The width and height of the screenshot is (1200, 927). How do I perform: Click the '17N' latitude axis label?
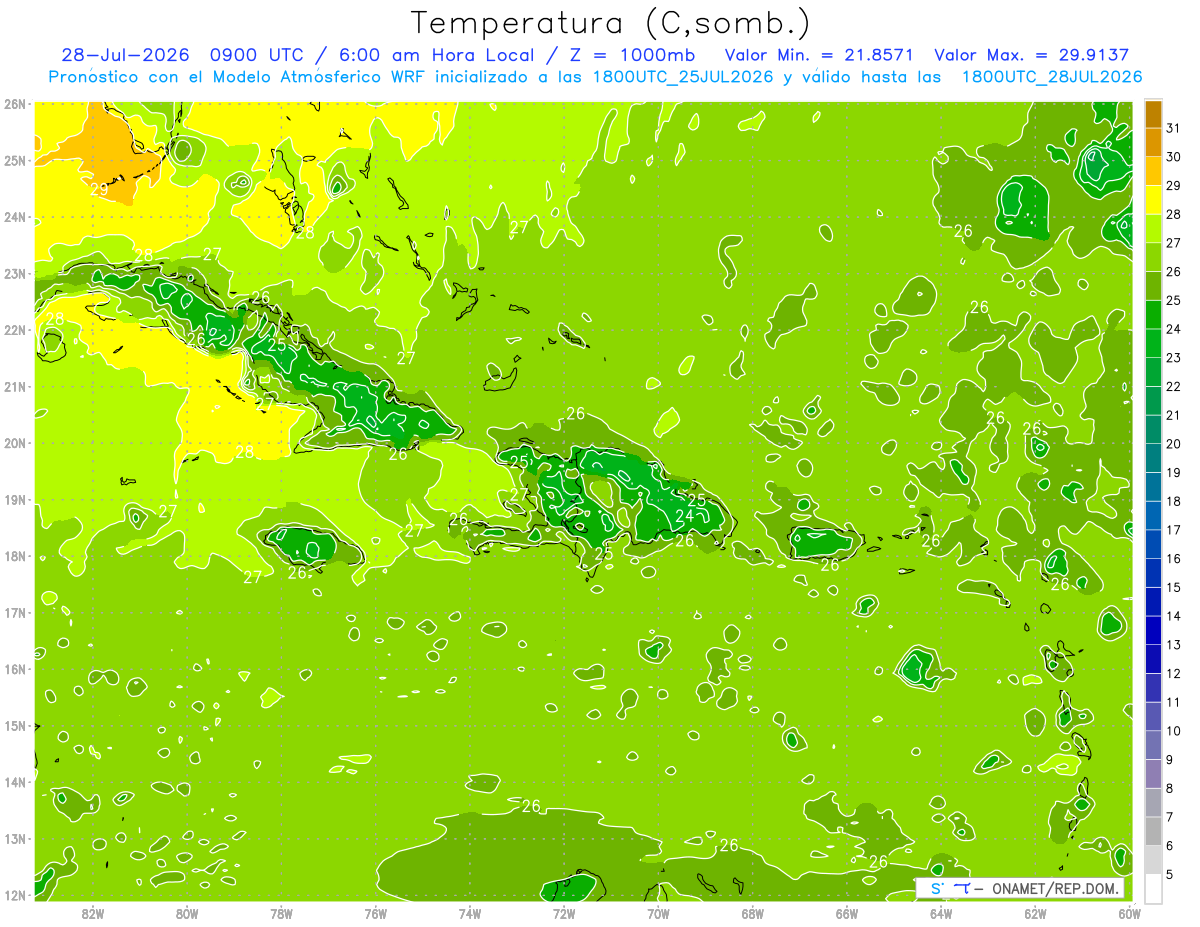(14, 613)
